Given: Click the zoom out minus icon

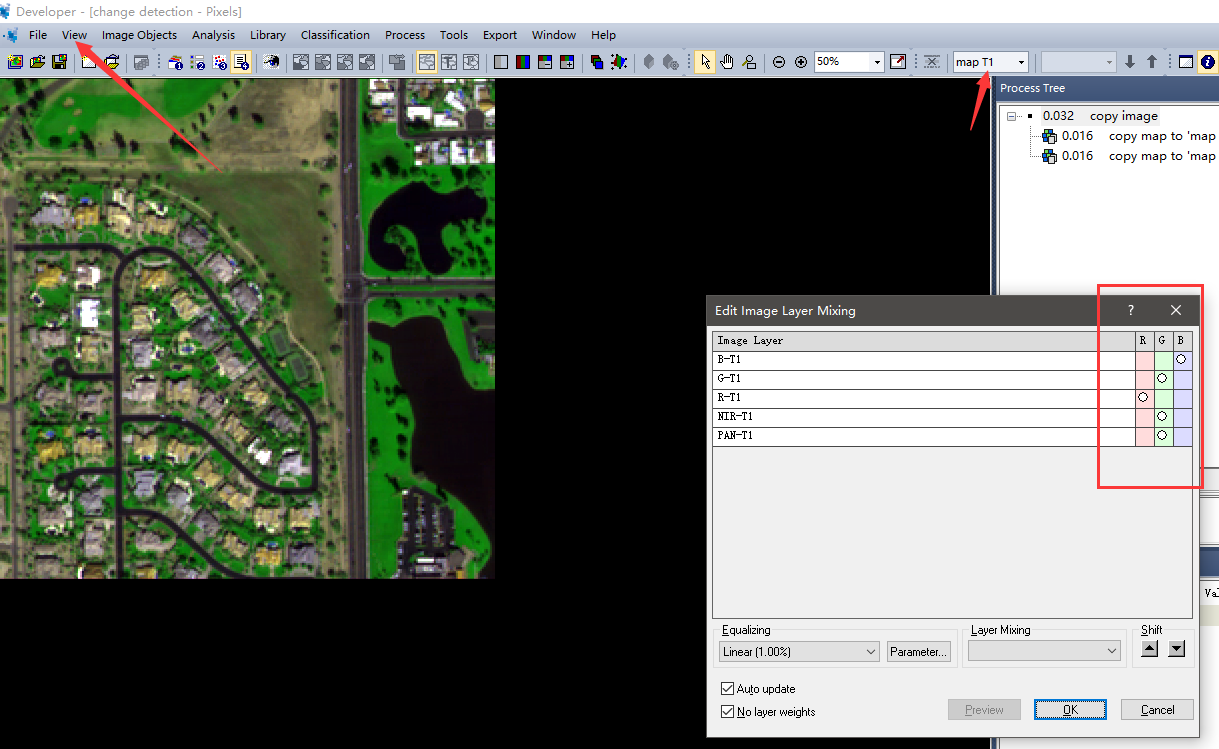Looking at the screenshot, I should (779, 62).
